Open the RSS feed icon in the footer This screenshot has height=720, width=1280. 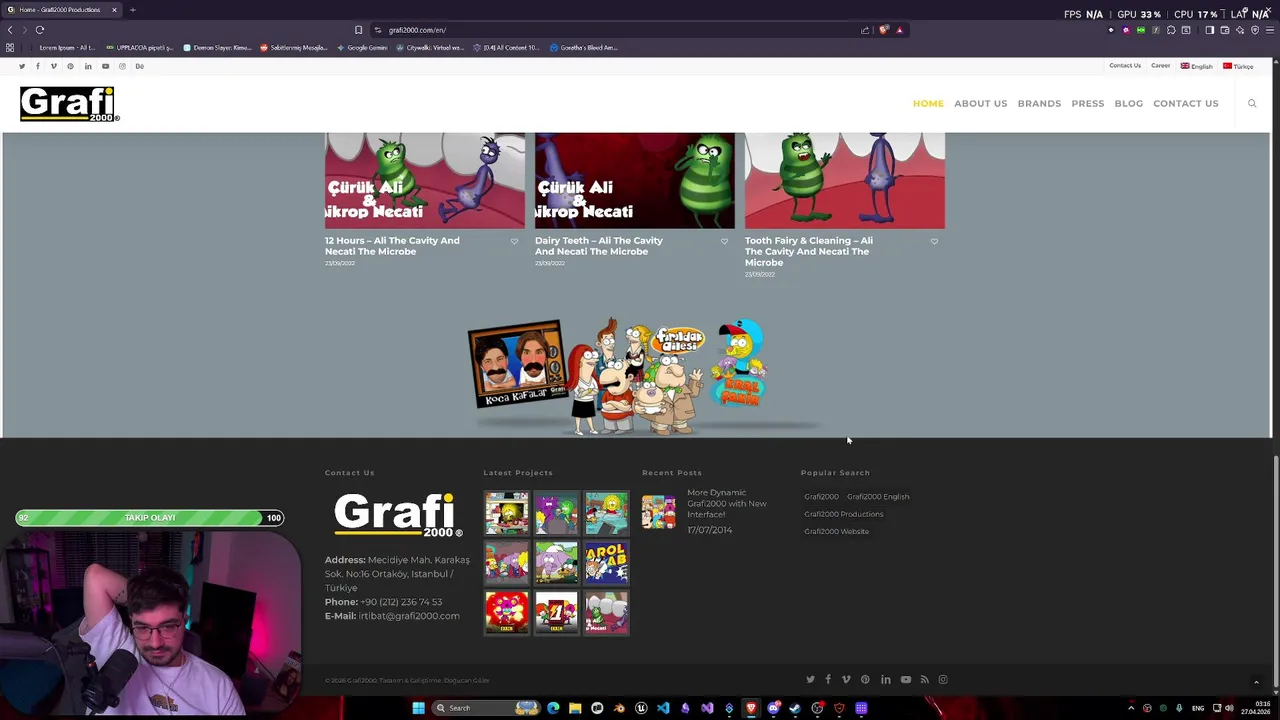[924, 680]
